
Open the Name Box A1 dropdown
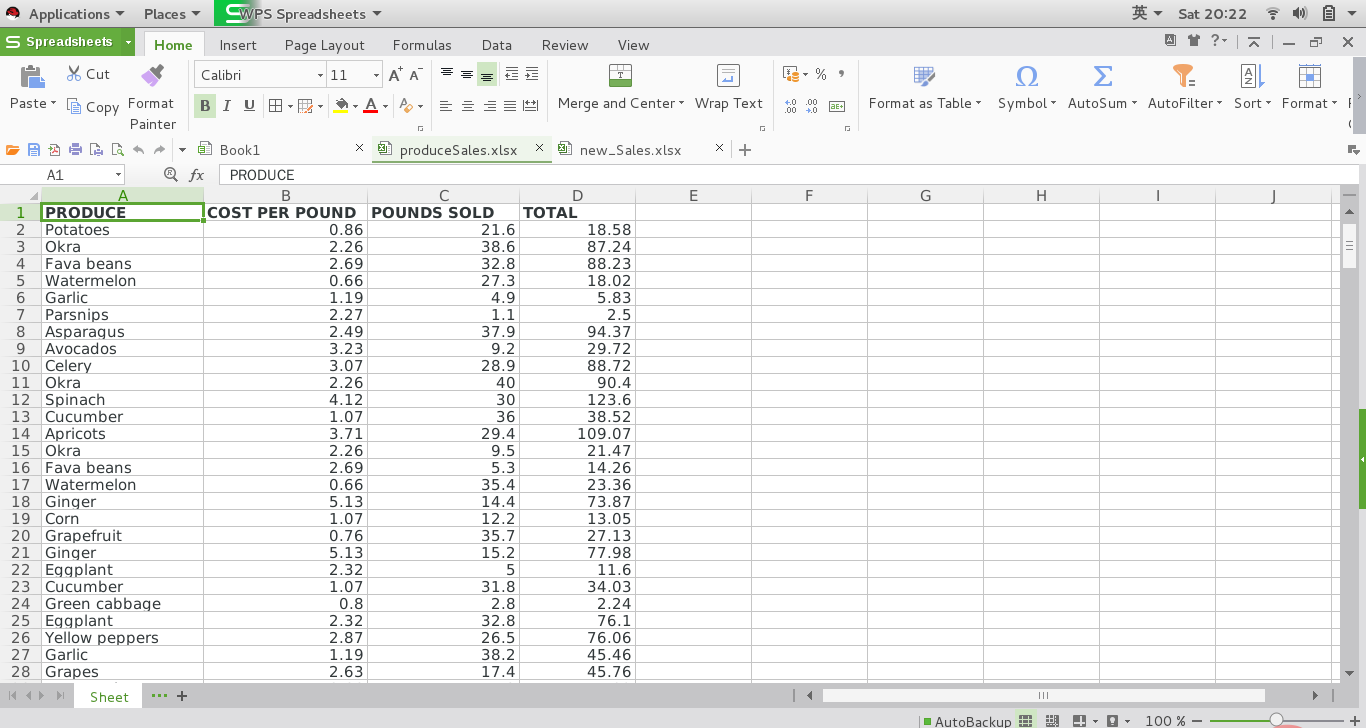click(118, 175)
